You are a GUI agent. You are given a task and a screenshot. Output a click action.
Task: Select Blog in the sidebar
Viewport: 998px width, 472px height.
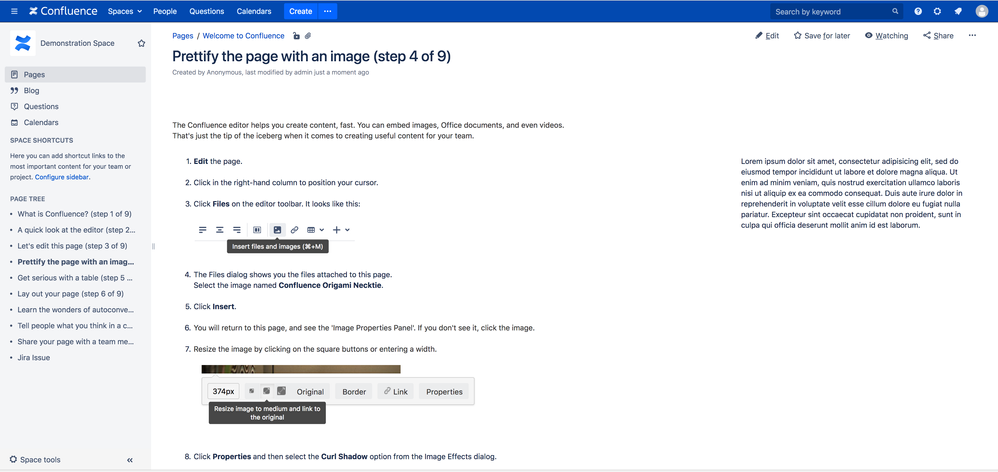coord(75,90)
